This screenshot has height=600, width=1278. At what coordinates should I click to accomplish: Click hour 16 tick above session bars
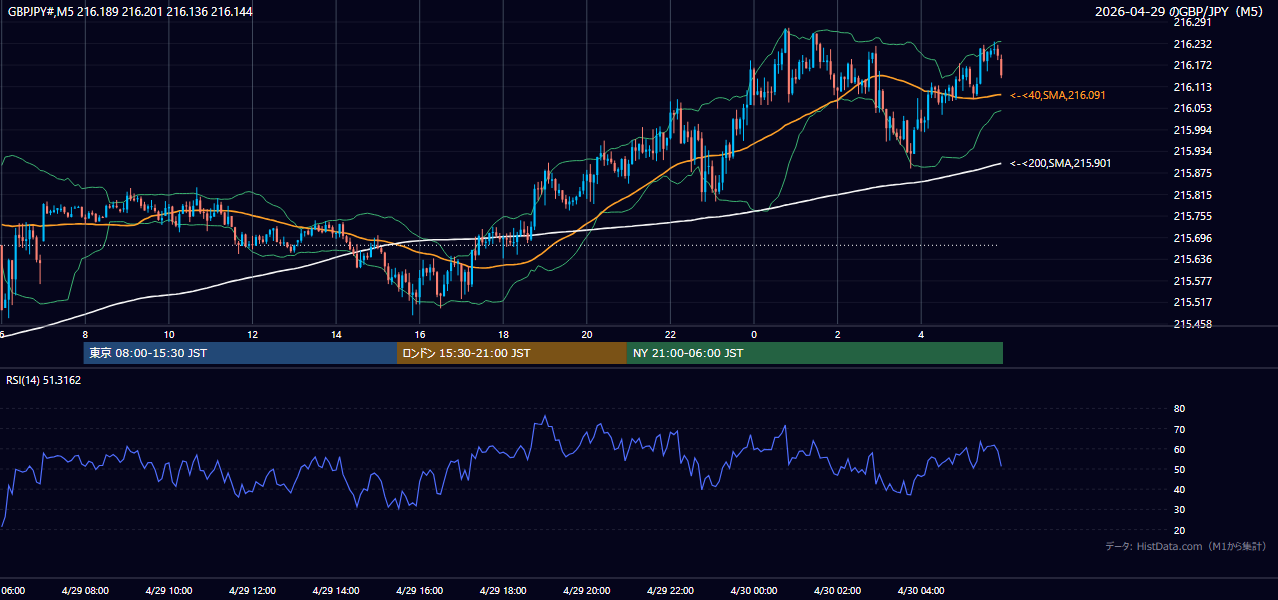[x=420, y=335]
